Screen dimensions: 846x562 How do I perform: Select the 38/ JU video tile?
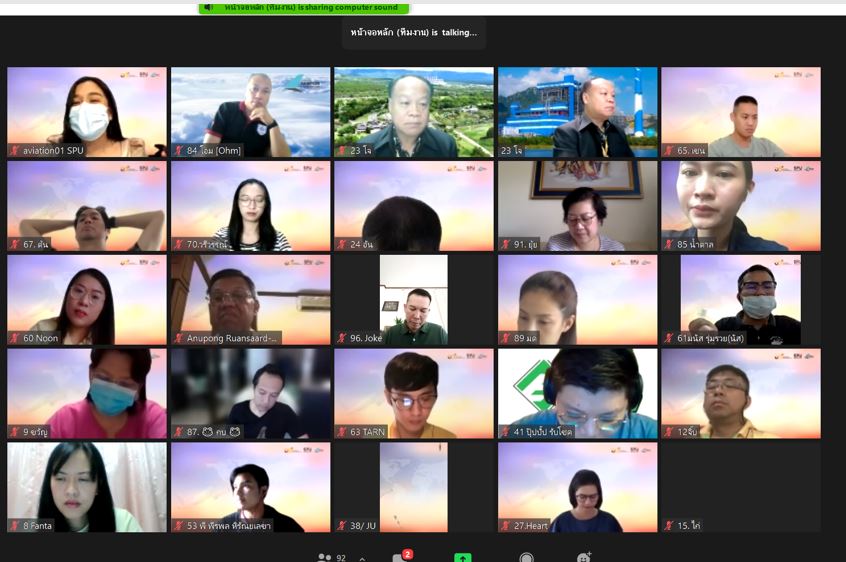(x=413, y=487)
